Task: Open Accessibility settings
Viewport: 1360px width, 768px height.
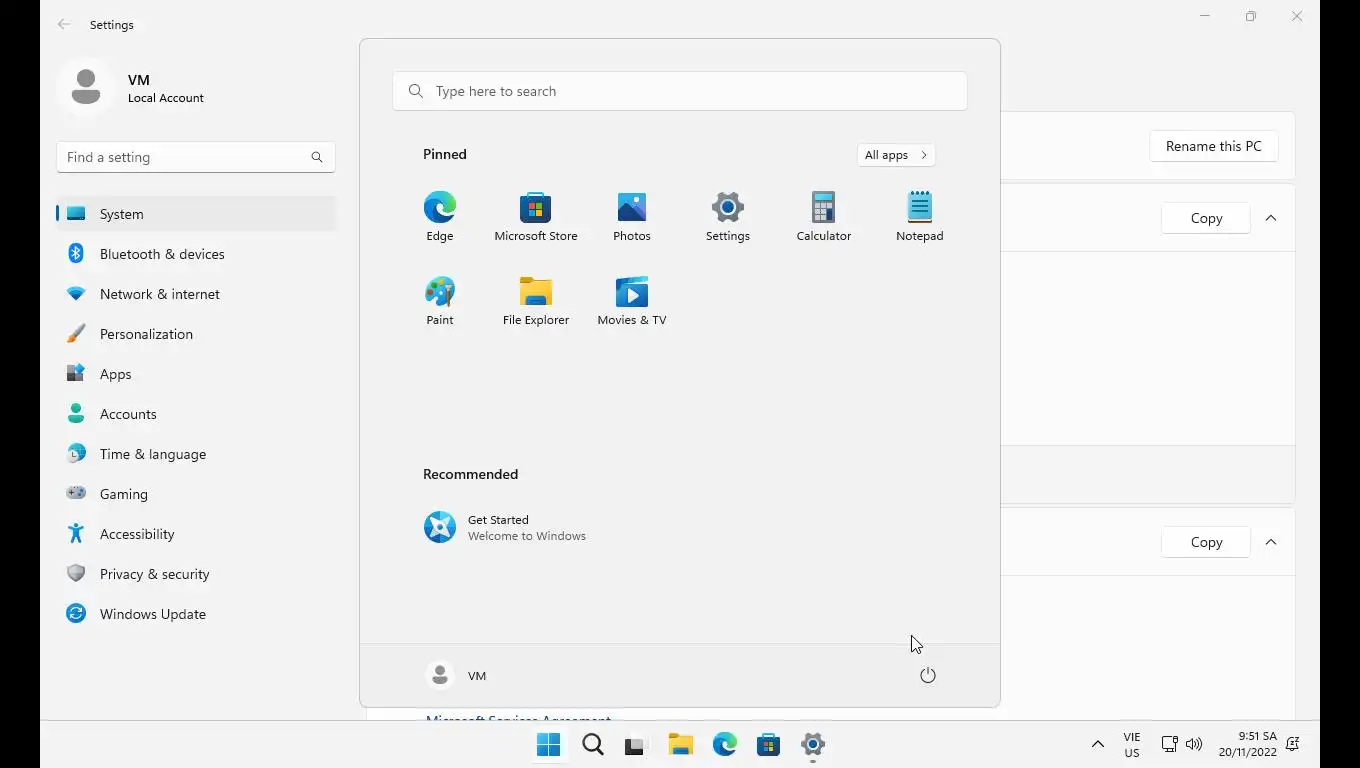Action: pyautogui.click(x=196, y=534)
